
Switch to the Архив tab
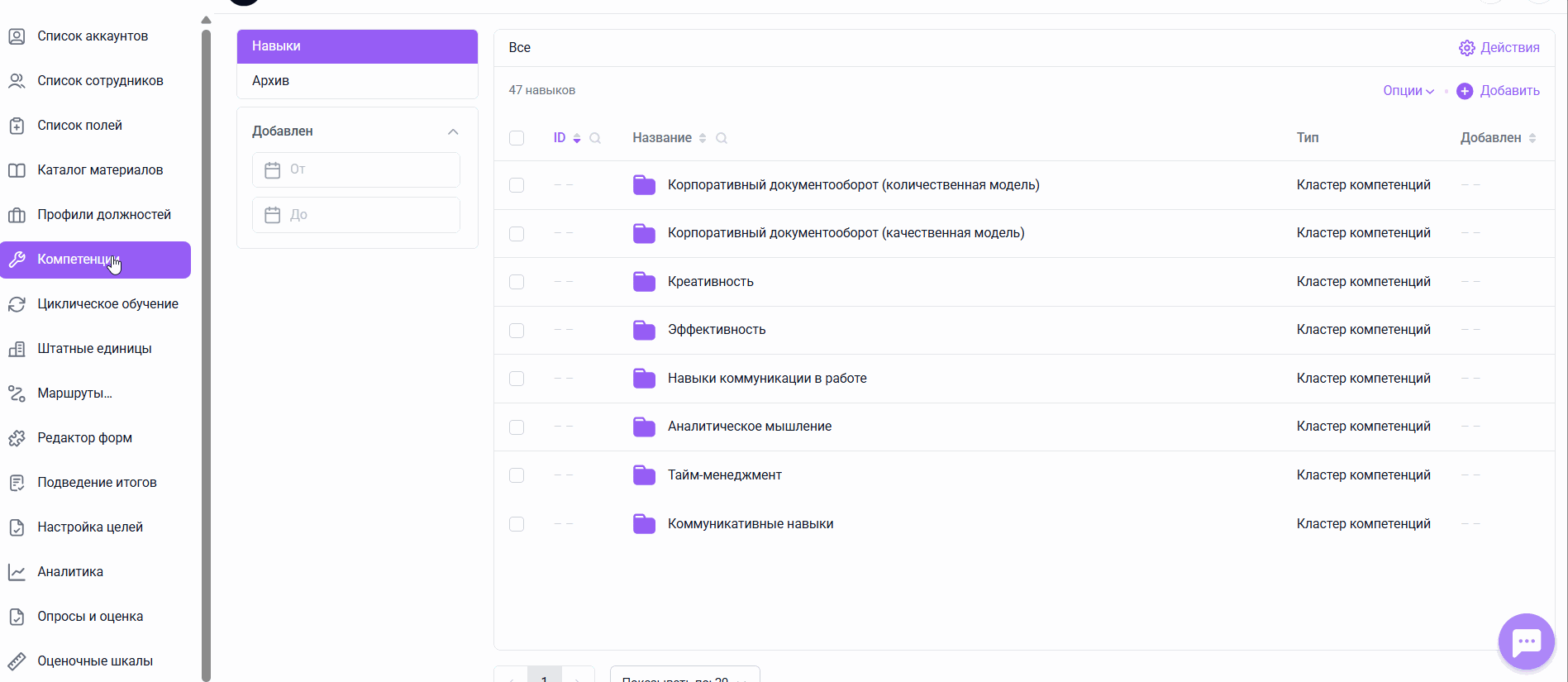271,81
